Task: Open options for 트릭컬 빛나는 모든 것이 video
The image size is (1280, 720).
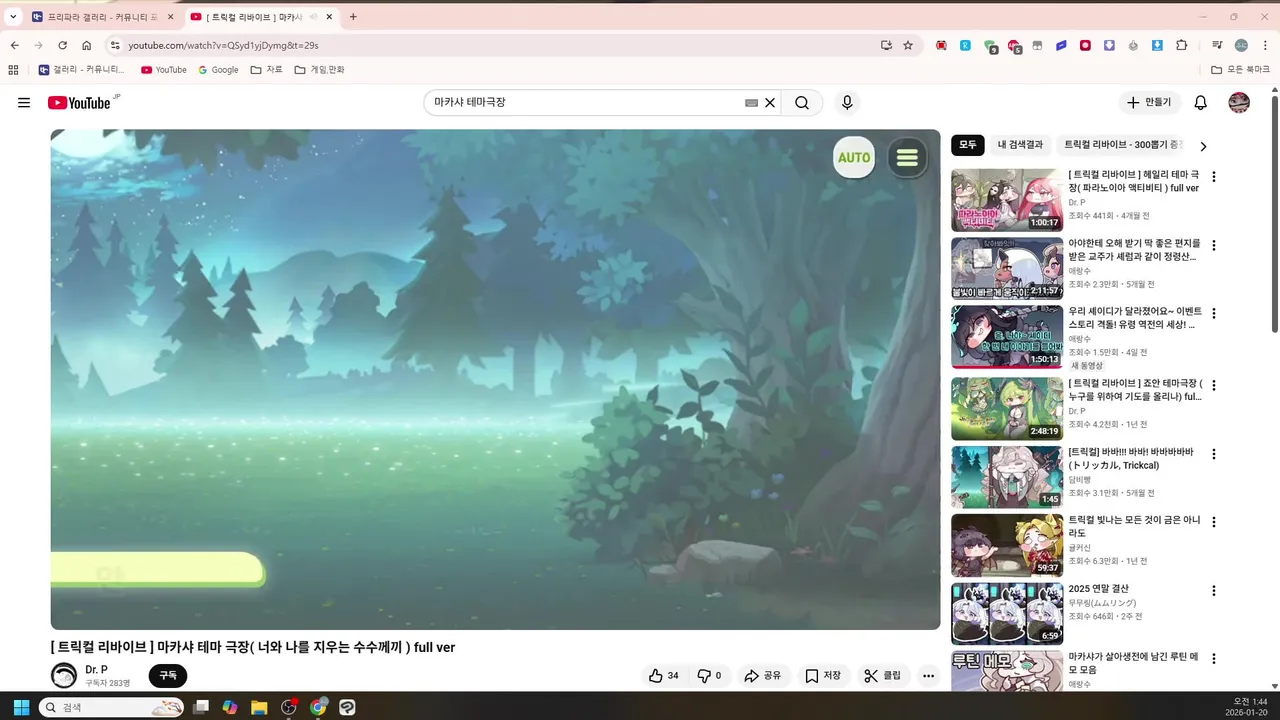Action: (1214, 522)
